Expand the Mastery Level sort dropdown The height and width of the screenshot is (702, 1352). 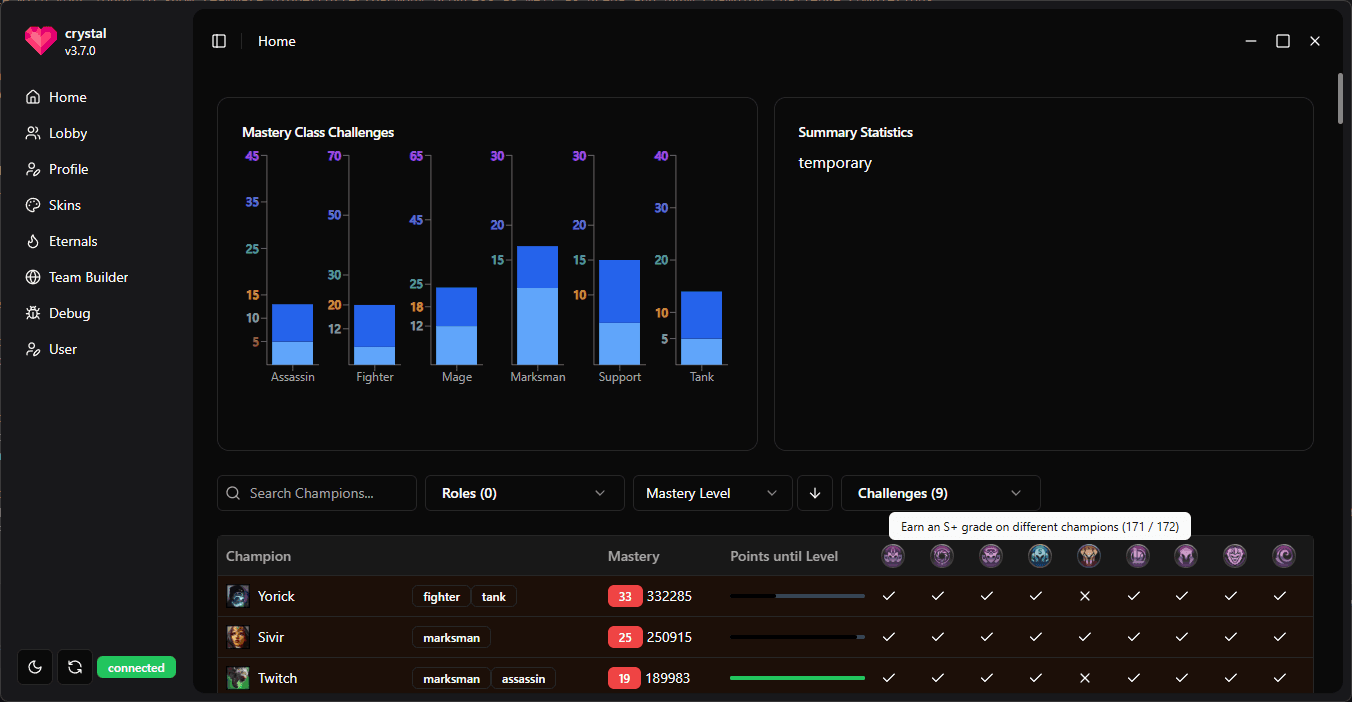point(712,493)
